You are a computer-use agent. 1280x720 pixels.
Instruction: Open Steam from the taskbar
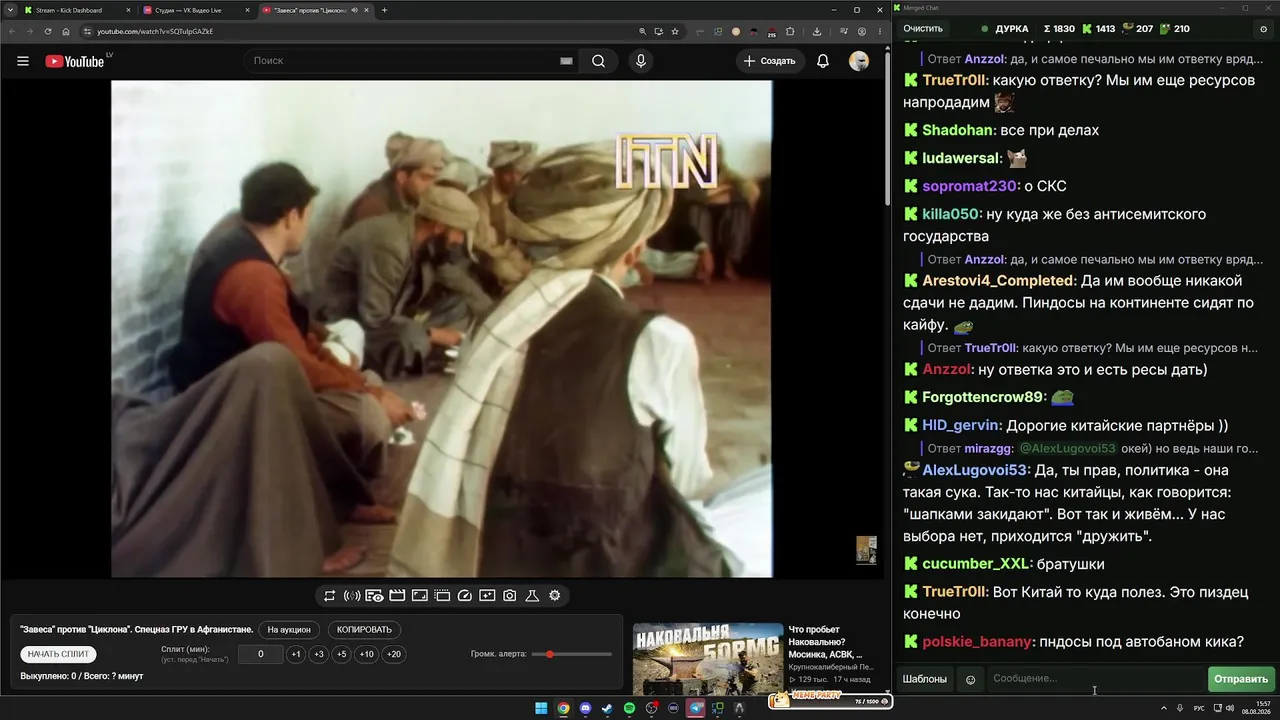[607, 708]
